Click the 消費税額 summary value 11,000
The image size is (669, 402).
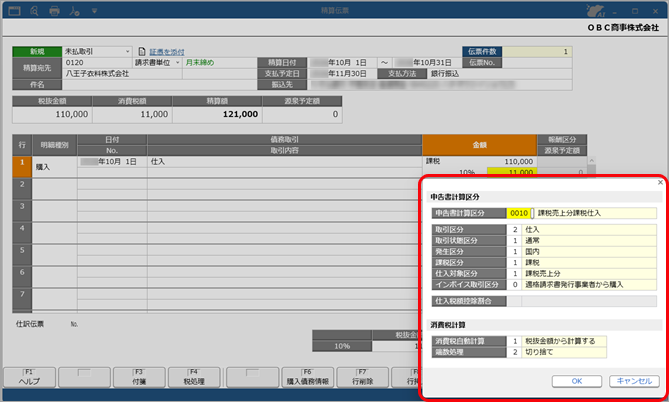pyautogui.click(x=132, y=114)
